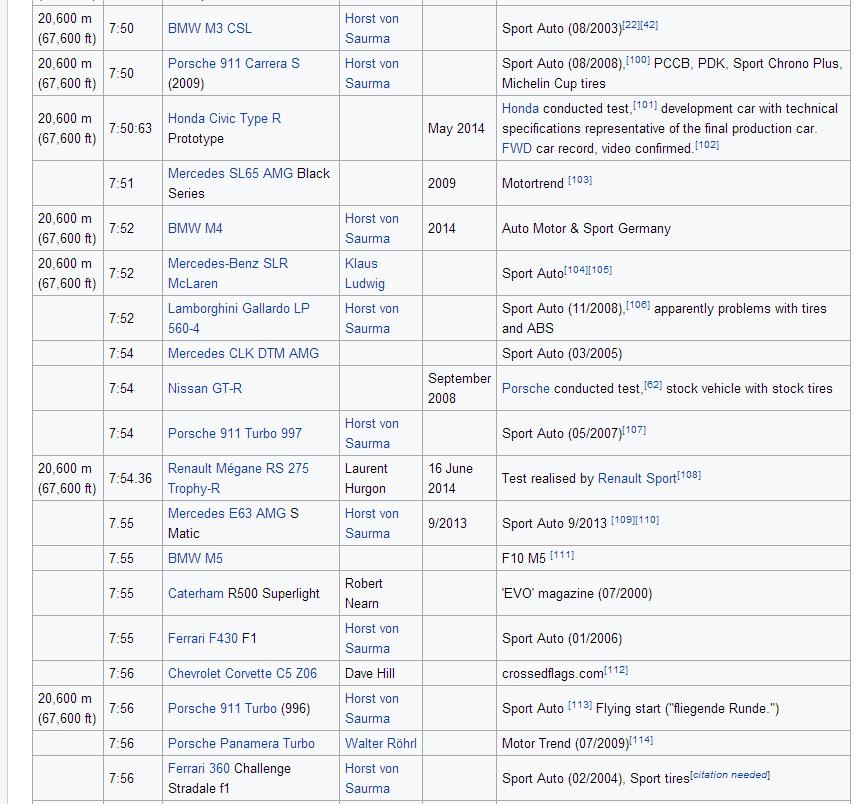The width and height of the screenshot is (866, 804).
Task: Open citation reference [114]
Action: 641,740
